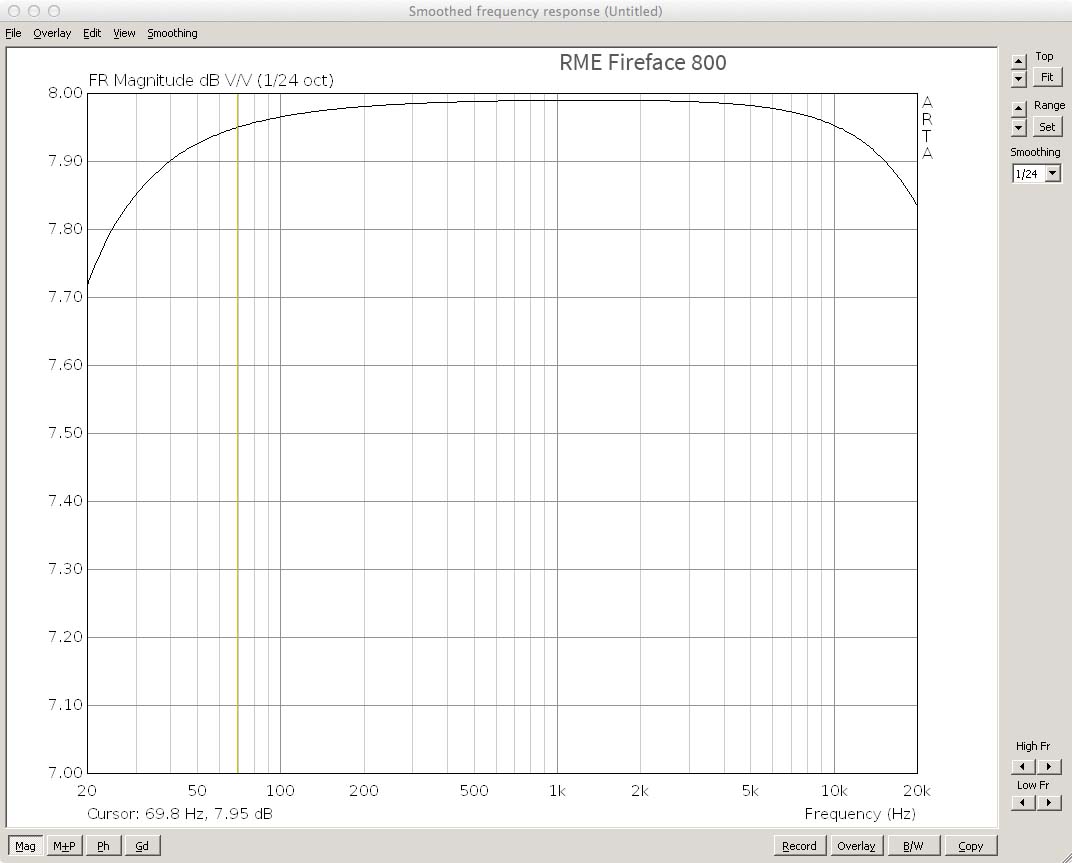Click the Fit button
Image resolution: width=1072 pixels, height=863 pixels.
[1047, 77]
